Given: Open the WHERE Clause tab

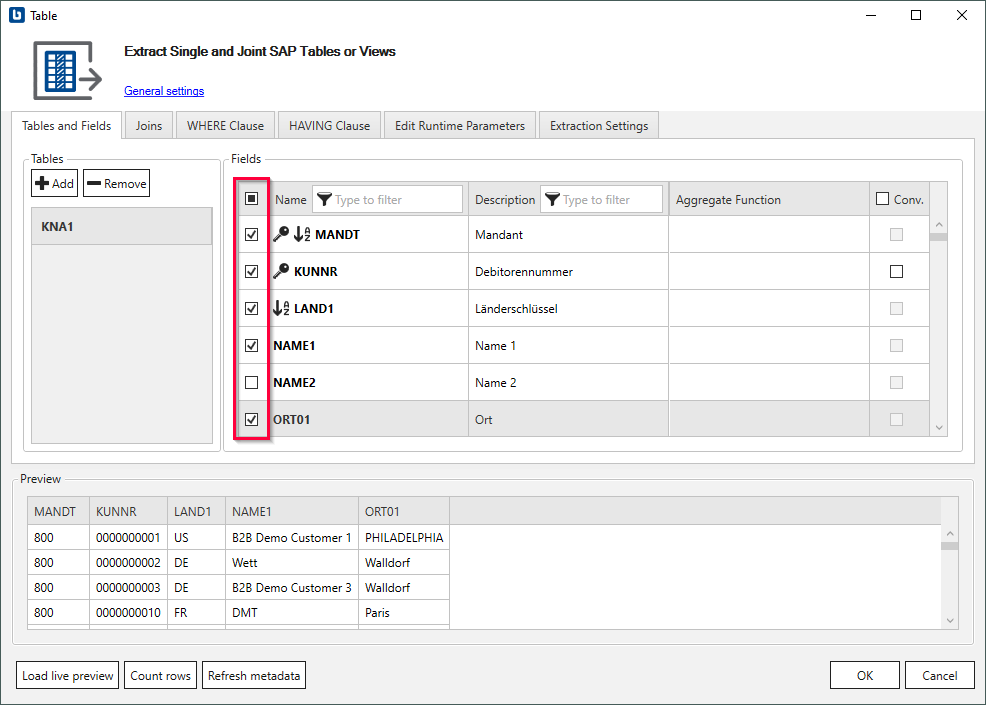Looking at the screenshot, I should (x=225, y=126).
